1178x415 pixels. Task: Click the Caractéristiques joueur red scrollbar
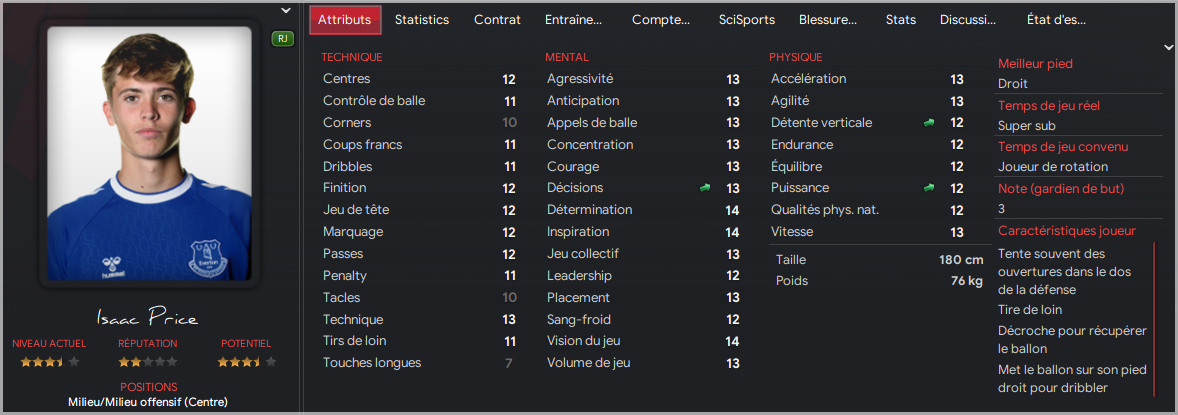(x=1154, y=319)
